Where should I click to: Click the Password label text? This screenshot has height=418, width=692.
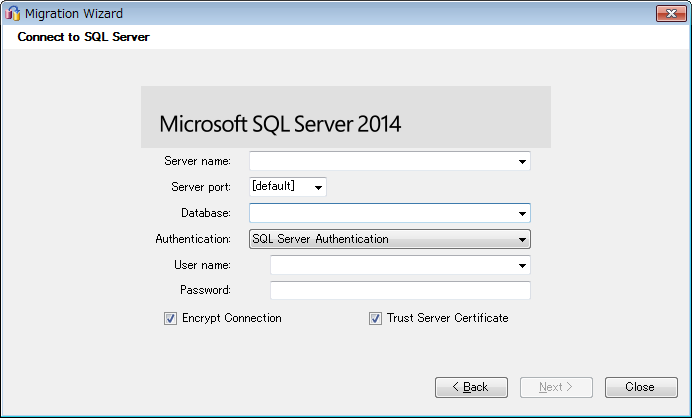point(205,290)
